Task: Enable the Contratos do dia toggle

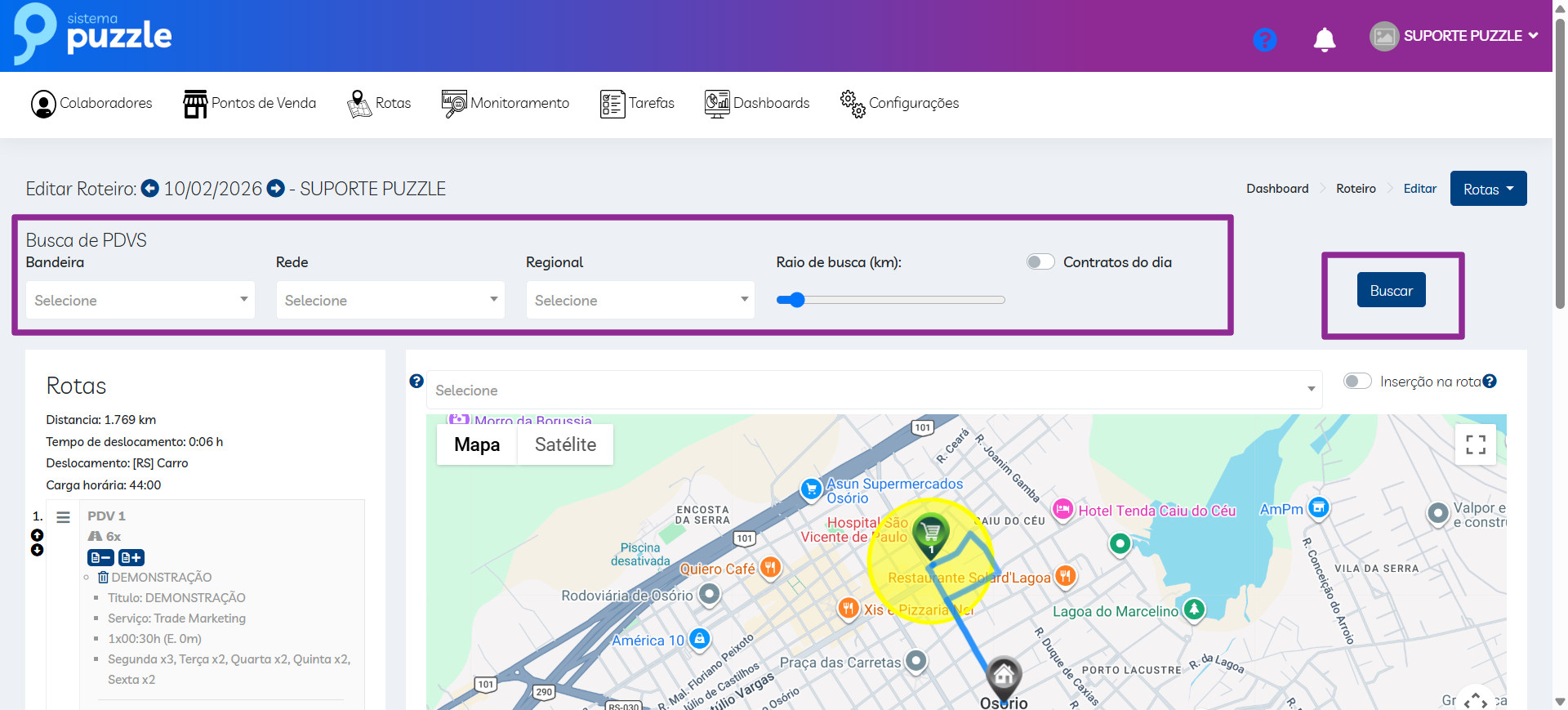Action: tap(1040, 262)
